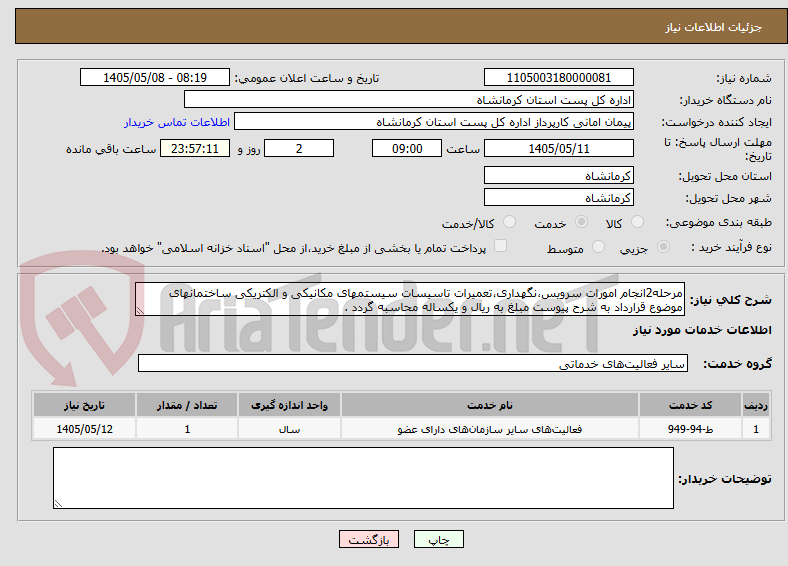788x566 pixels.
Task: Click the نوع فرآیند خرید label
Action: (732, 247)
